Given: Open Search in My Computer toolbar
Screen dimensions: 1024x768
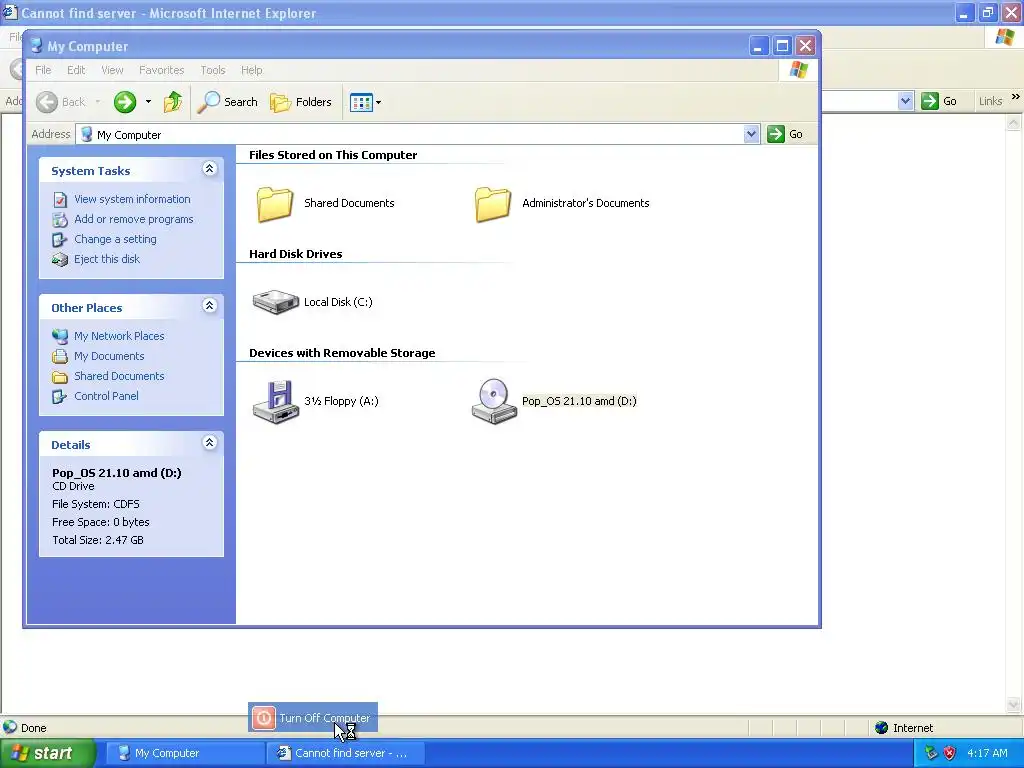Looking at the screenshot, I should point(227,102).
